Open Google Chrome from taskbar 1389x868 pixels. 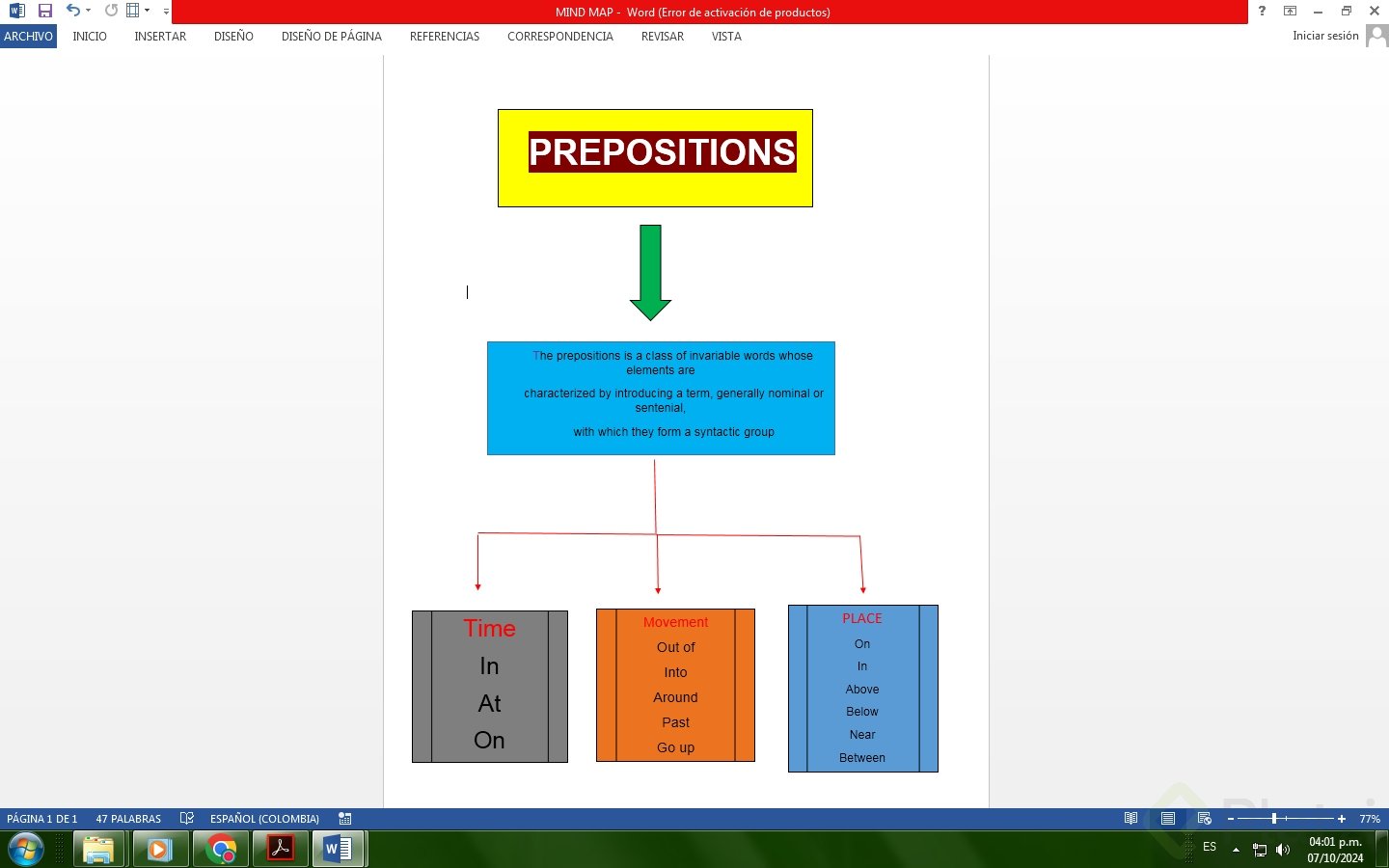click(221, 850)
